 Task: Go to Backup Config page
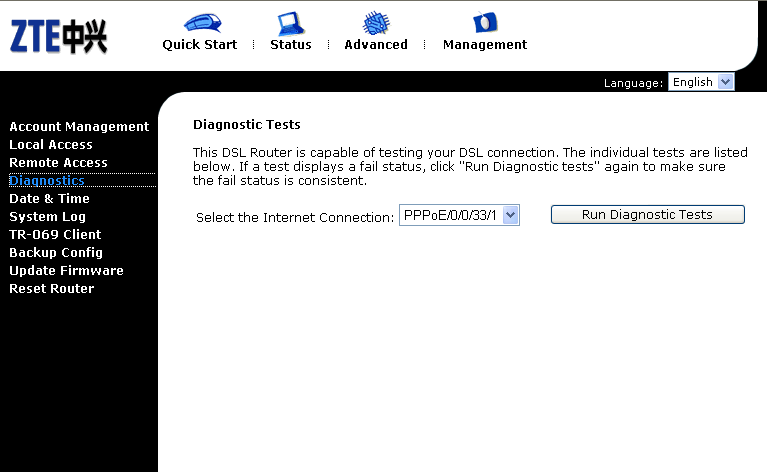pos(56,253)
